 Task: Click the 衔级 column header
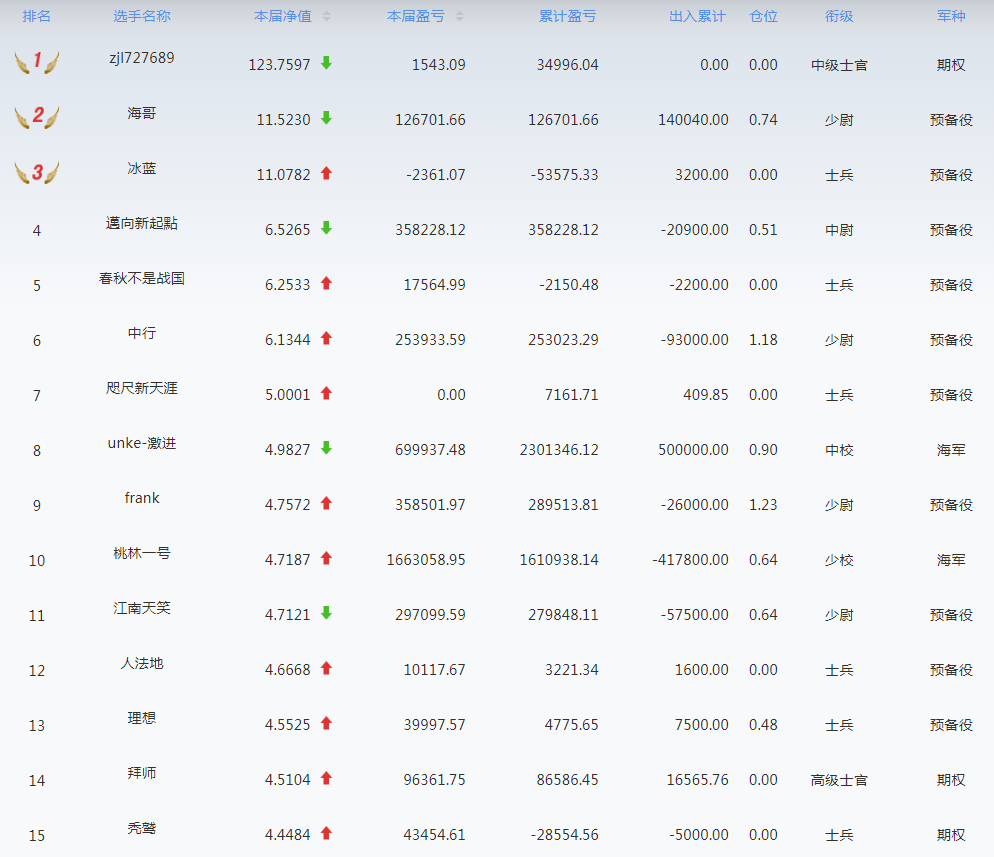[839, 16]
